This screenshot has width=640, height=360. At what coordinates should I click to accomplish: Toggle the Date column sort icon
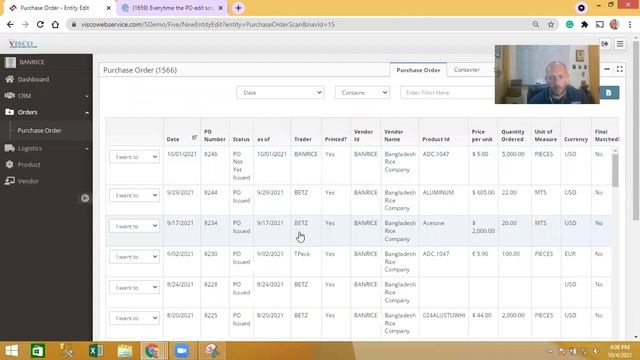[x=194, y=138]
